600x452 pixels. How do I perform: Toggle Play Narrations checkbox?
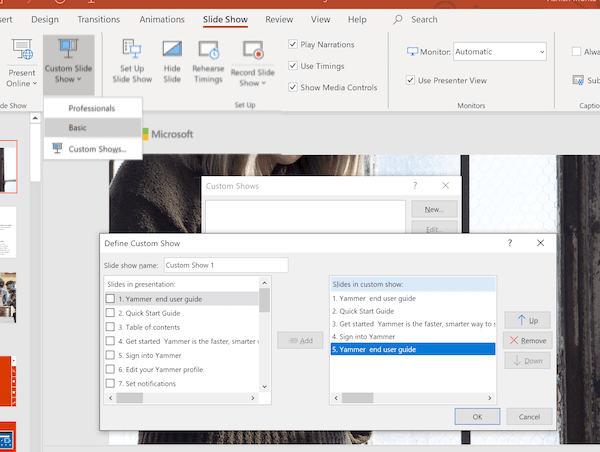293,44
